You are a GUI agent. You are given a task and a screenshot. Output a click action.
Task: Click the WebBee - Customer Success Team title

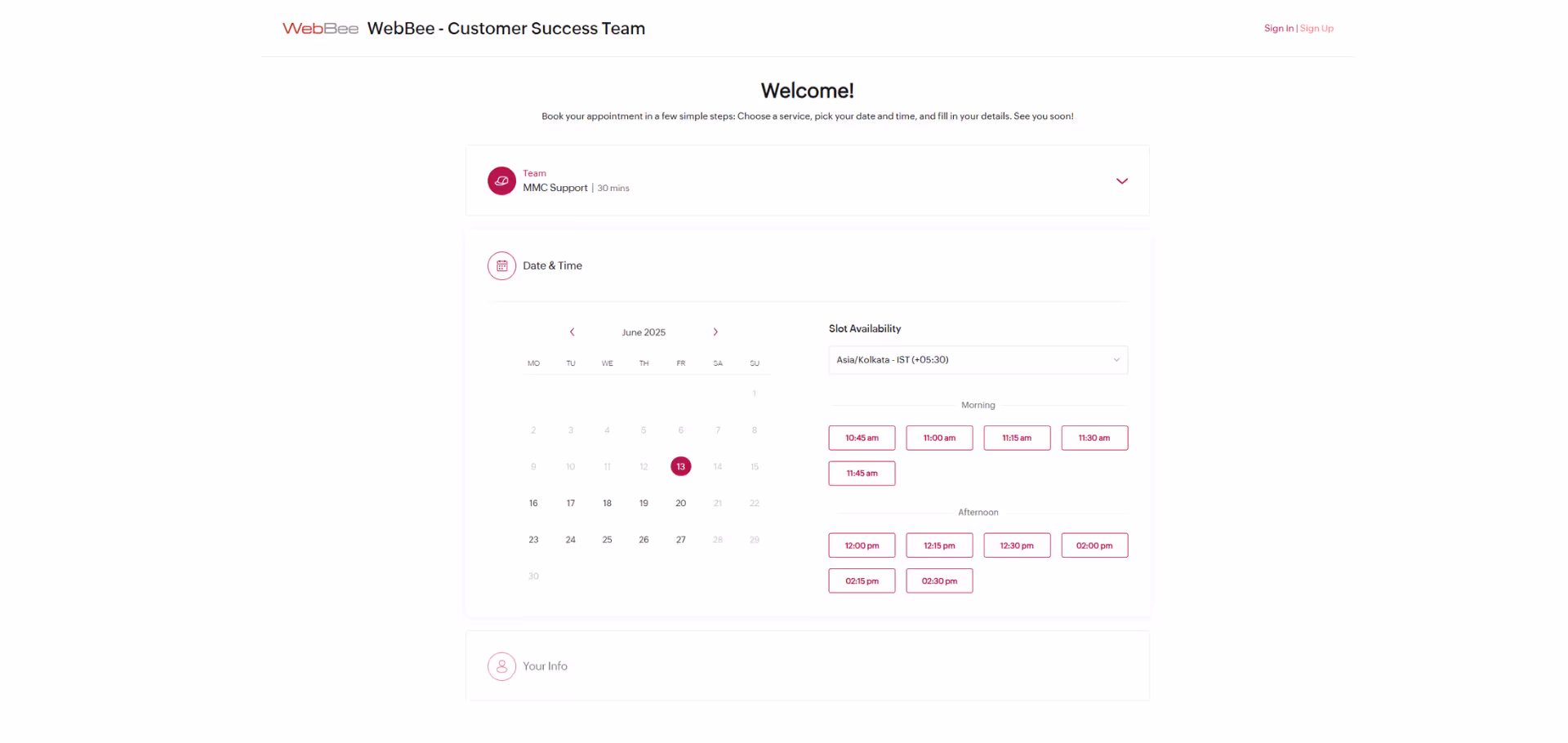click(x=506, y=29)
